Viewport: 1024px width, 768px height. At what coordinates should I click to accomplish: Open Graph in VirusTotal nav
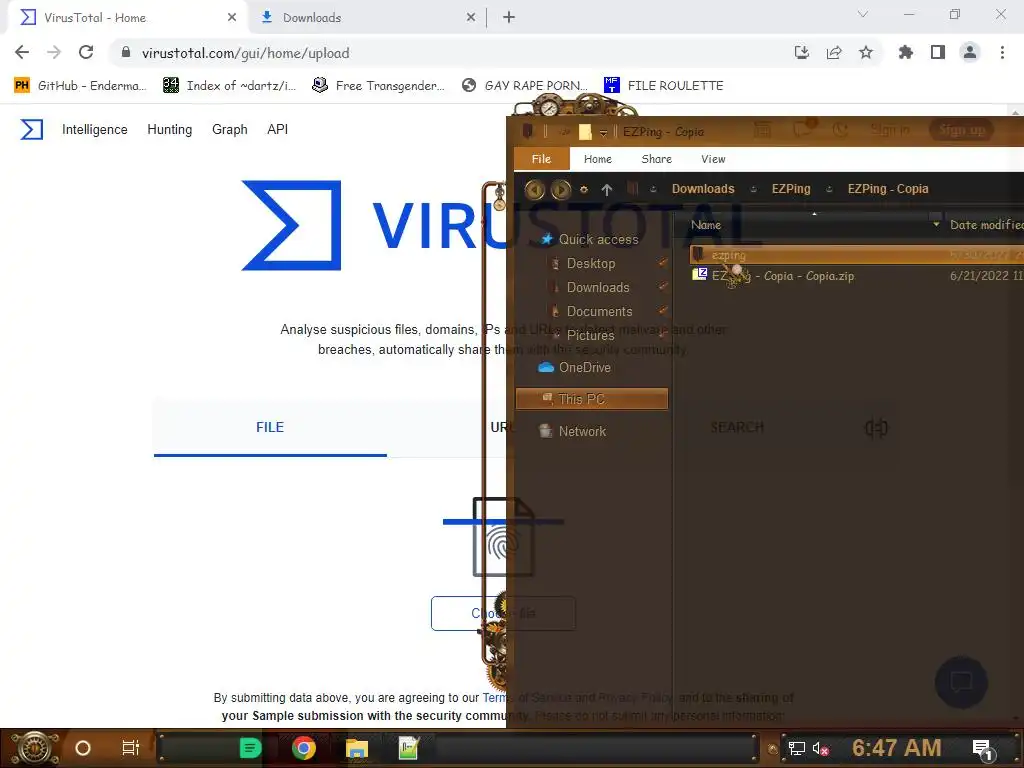click(x=230, y=129)
